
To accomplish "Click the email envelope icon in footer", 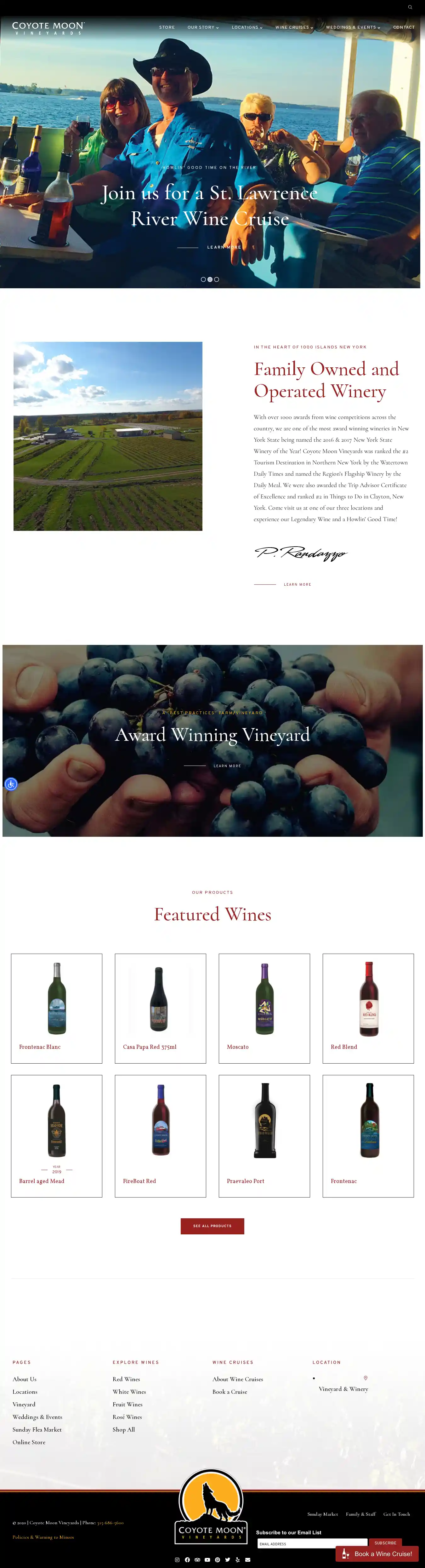I will pyautogui.click(x=247, y=1559).
